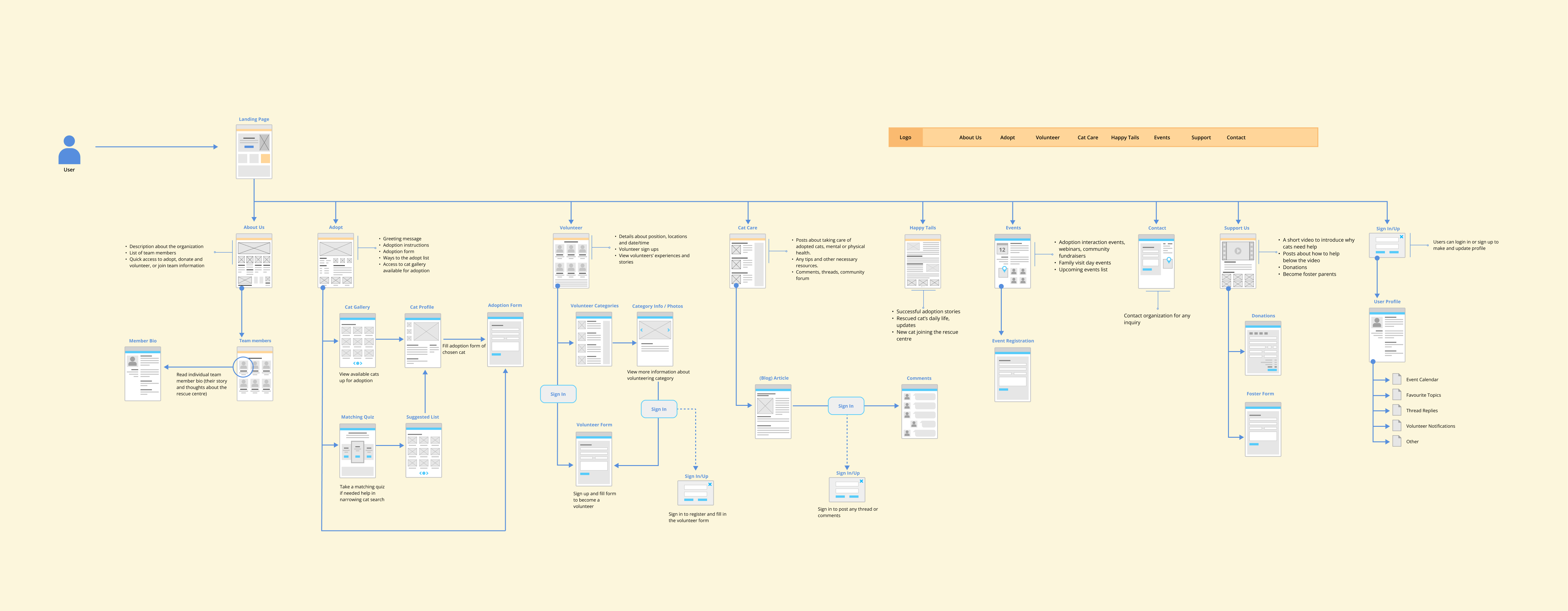Click the Sign In button before Comments
1568x611 pixels.
point(846,406)
